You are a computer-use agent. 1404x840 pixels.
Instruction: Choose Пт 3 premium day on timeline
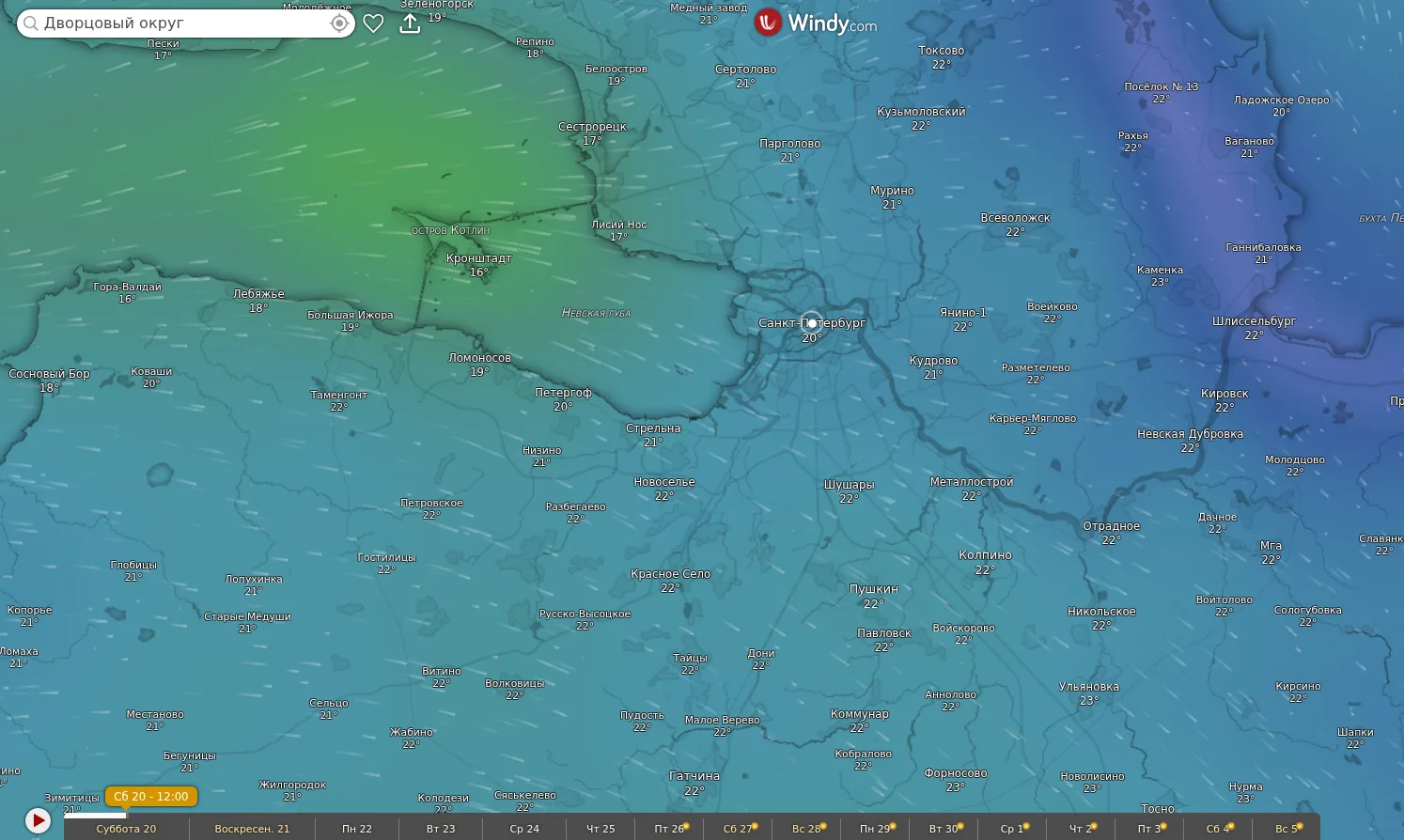coord(1149,829)
